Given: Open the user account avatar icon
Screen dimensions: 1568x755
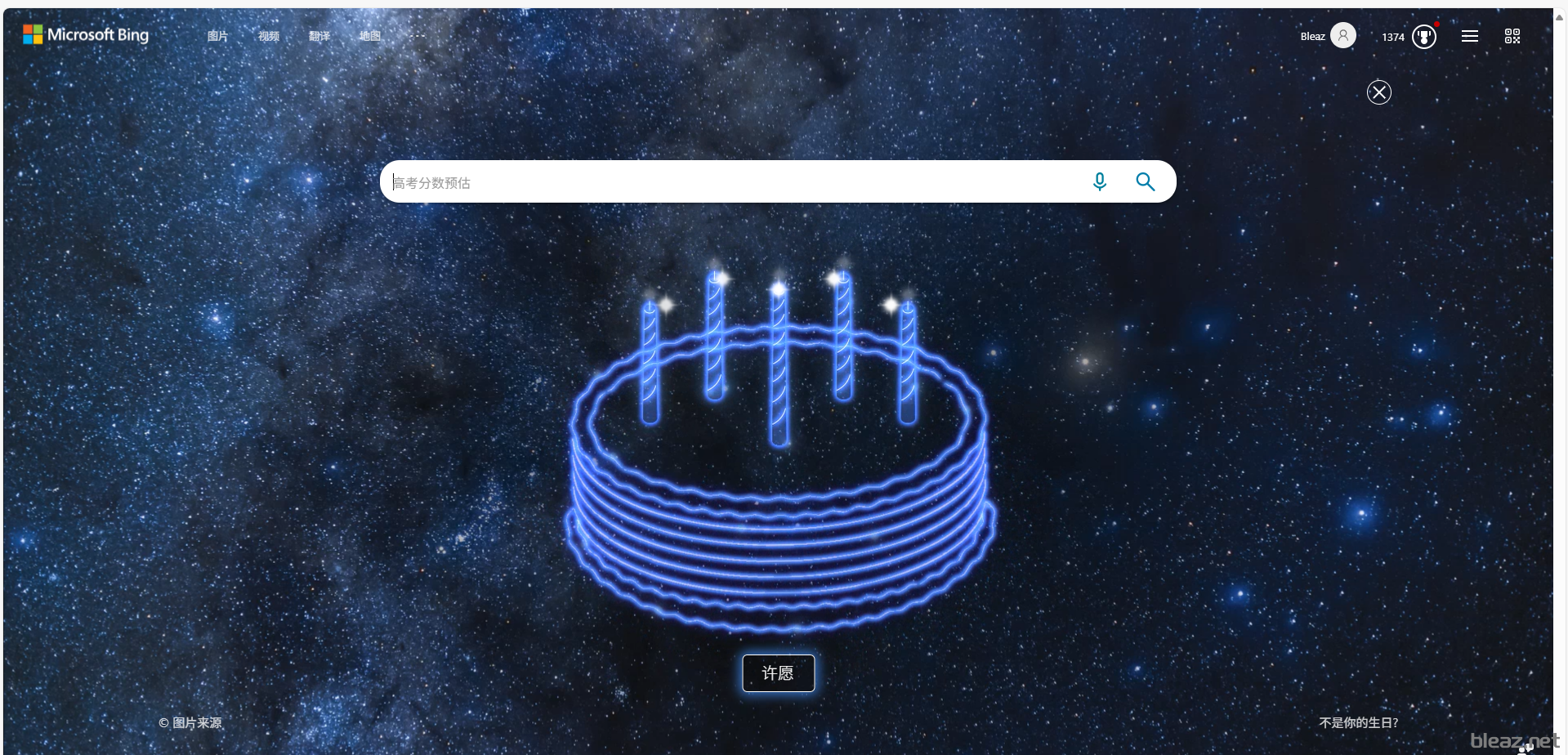Looking at the screenshot, I should 1343,35.
